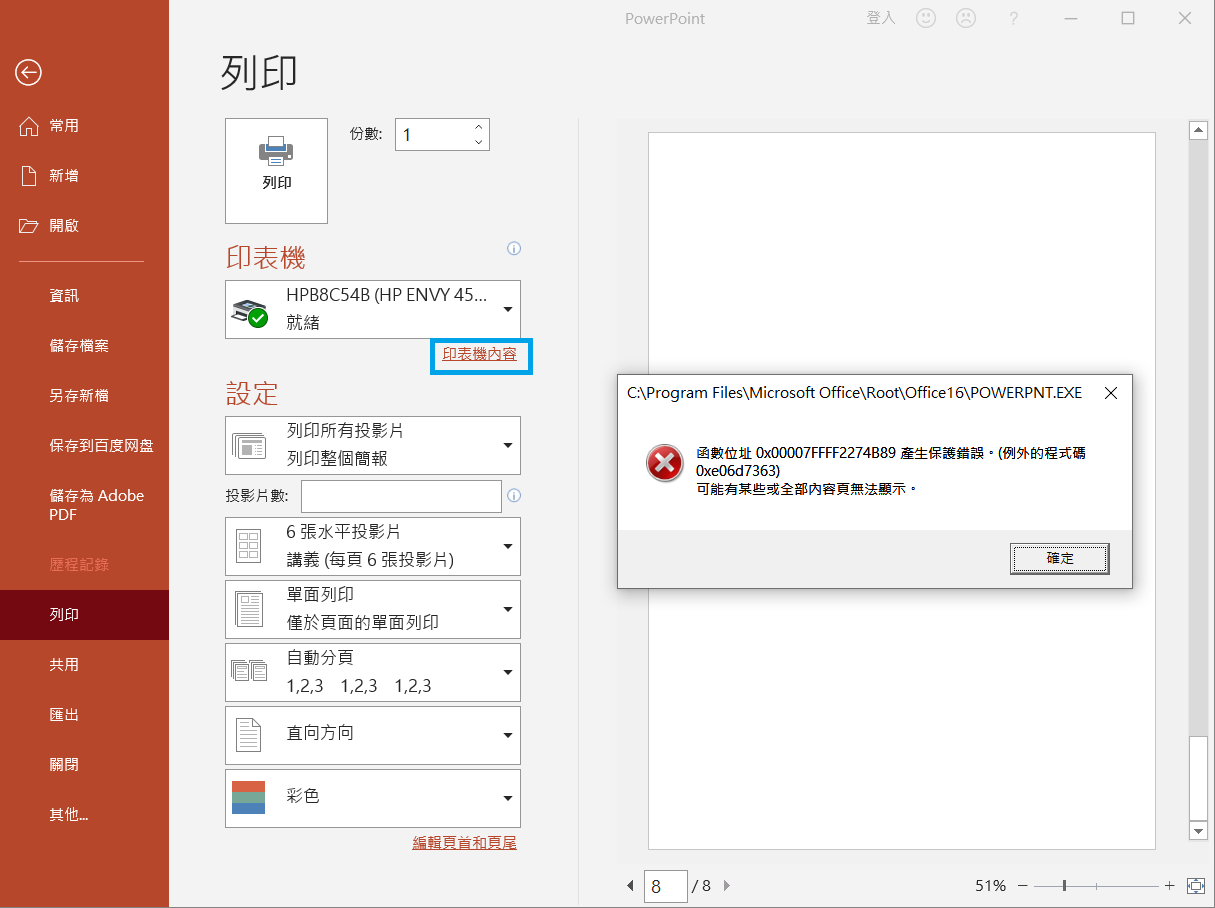Click the current page number box showing 8
1215x908 pixels.
[666, 886]
